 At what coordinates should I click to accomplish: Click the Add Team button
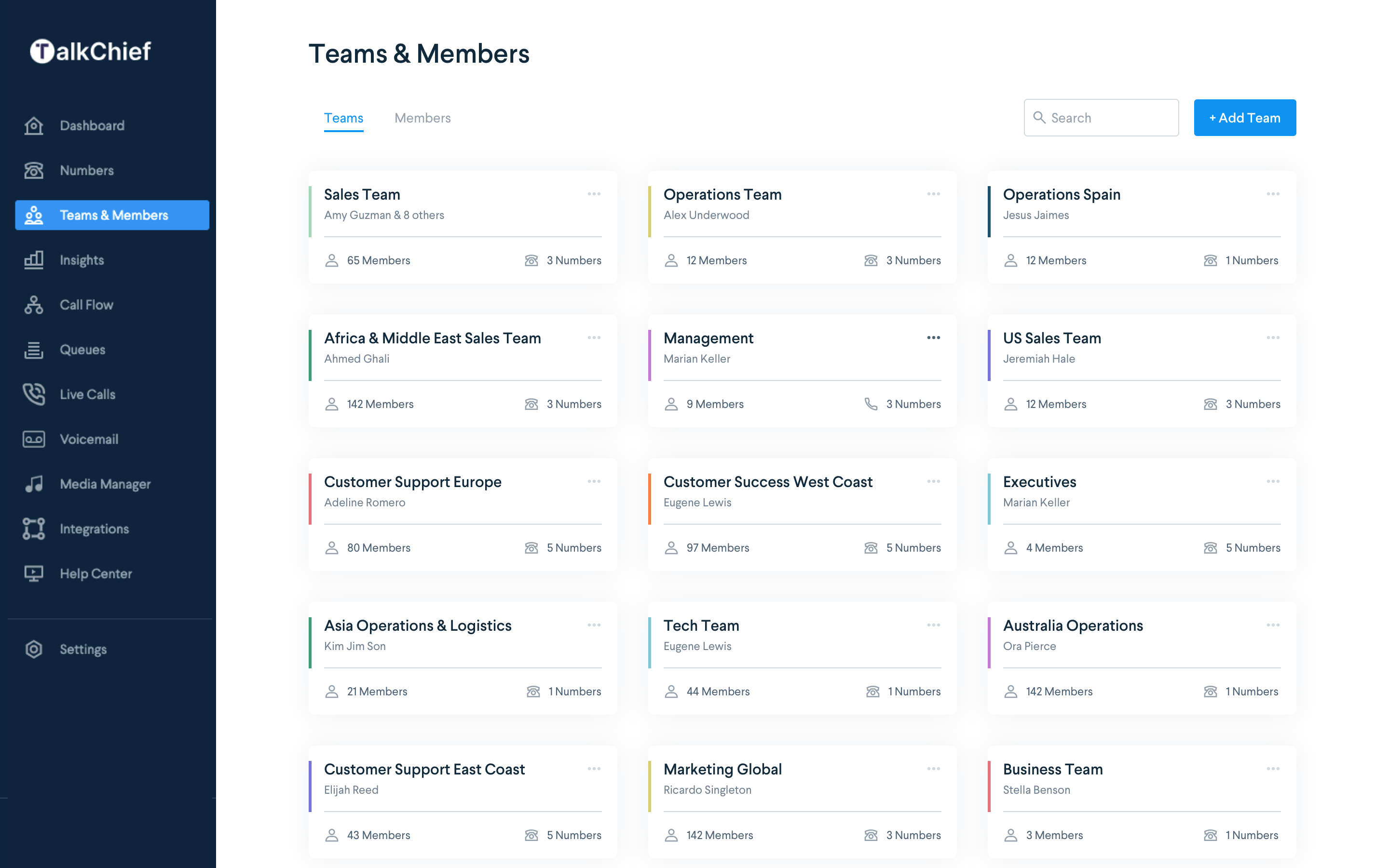tap(1244, 118)
